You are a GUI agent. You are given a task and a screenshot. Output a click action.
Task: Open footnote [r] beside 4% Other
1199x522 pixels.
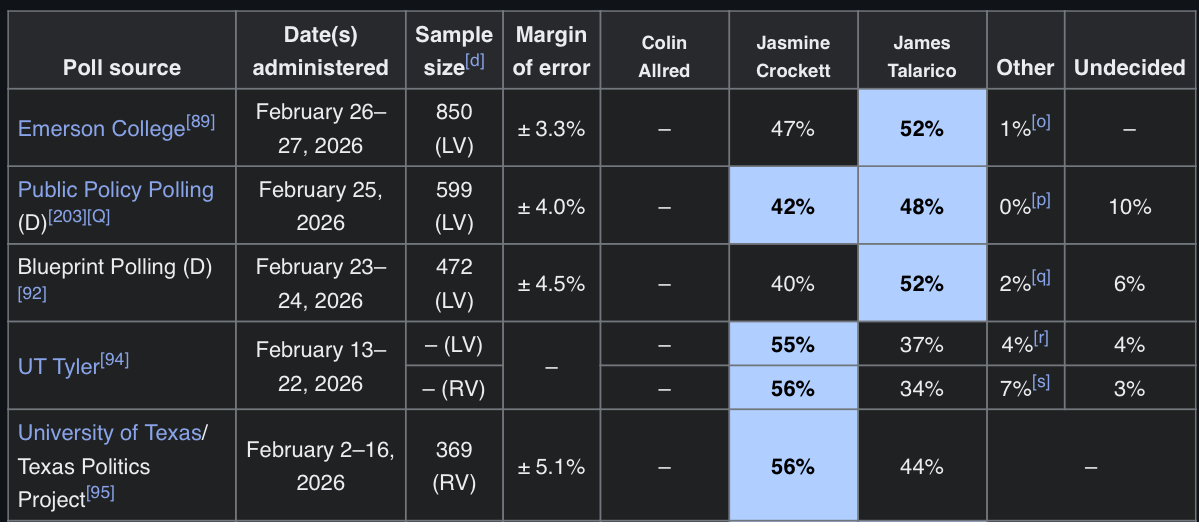coord(1040,339)
